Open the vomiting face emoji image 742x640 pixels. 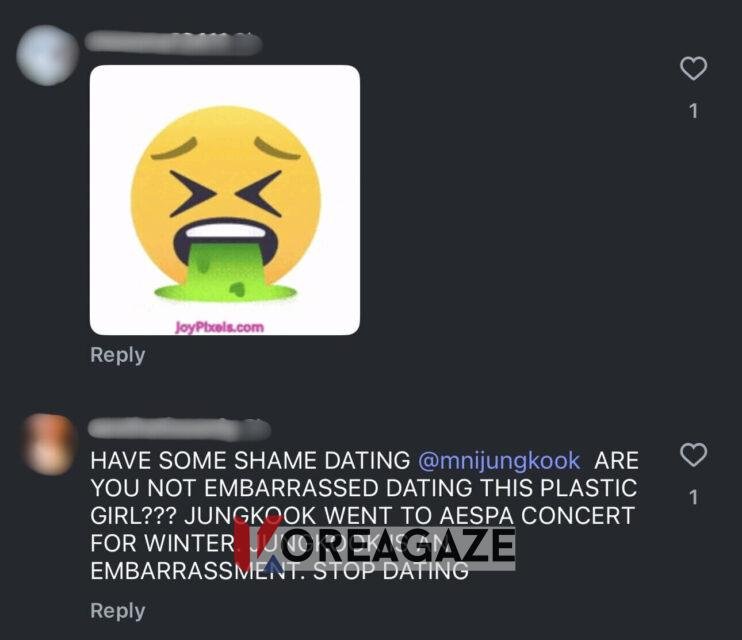click(225, 200)
